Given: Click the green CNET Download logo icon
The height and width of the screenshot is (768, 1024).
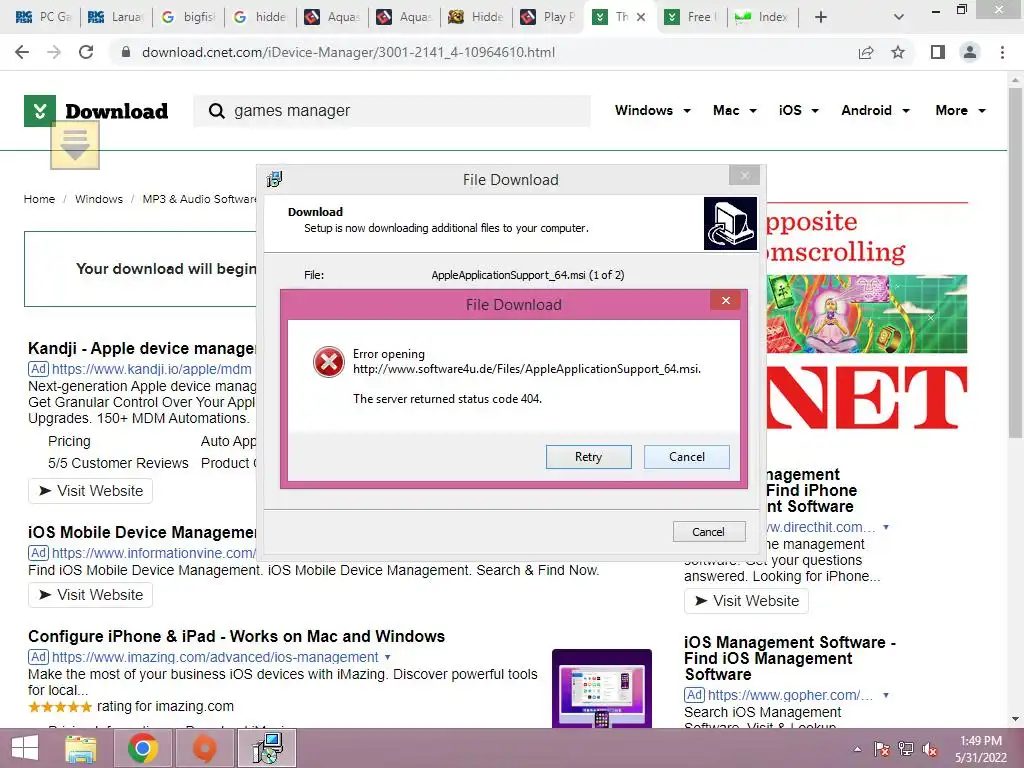Looking at the screenshot, I should tap(40, 110).
